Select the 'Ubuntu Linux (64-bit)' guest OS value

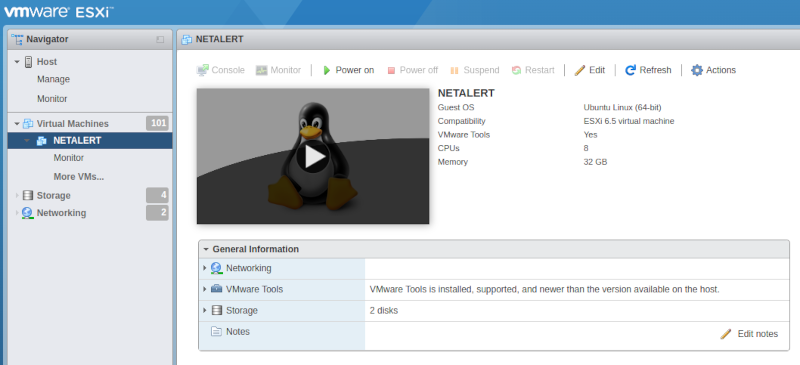tap(622, 107)
